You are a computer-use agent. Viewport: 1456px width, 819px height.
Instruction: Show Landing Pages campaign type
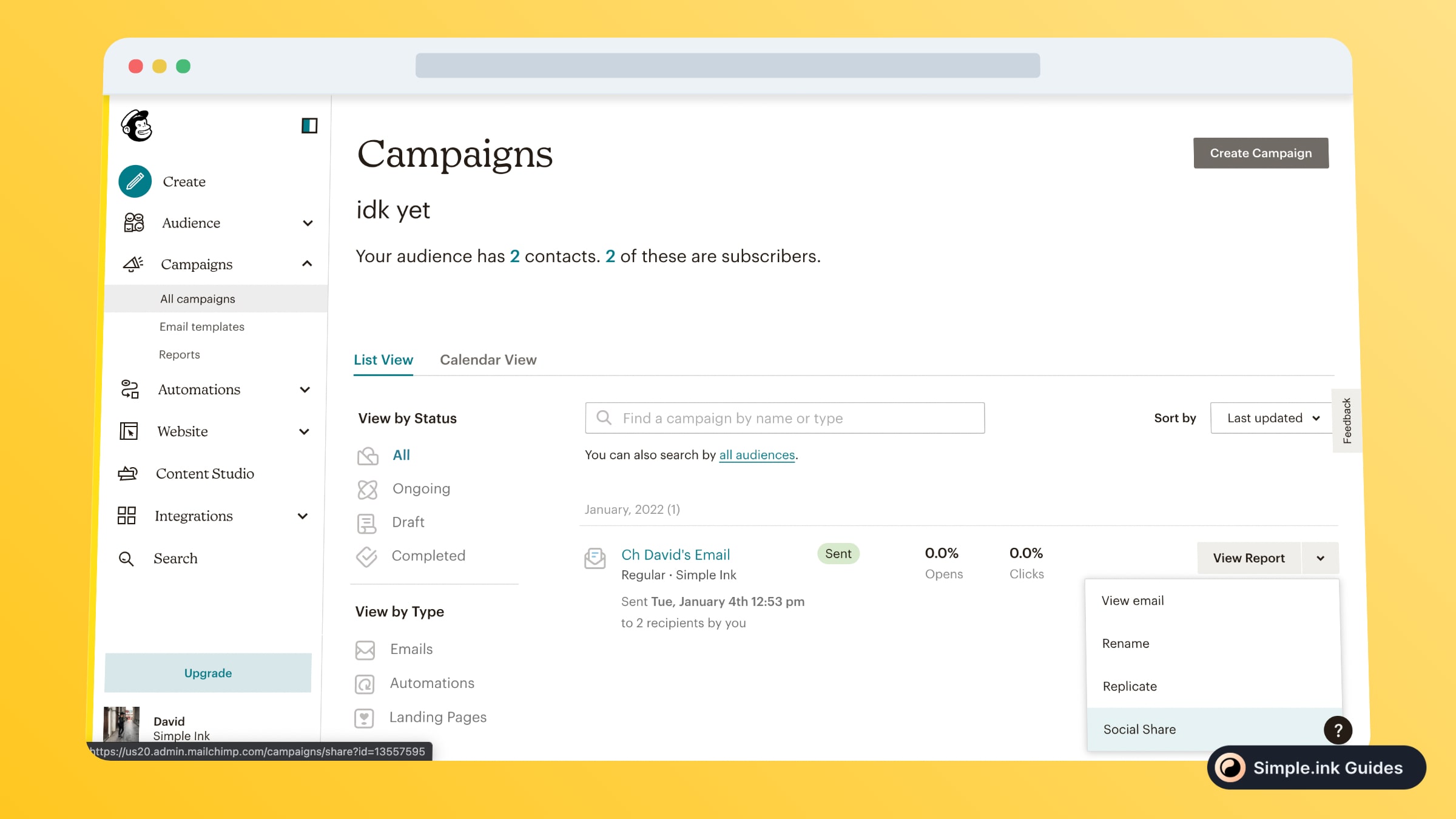(437, 717)
